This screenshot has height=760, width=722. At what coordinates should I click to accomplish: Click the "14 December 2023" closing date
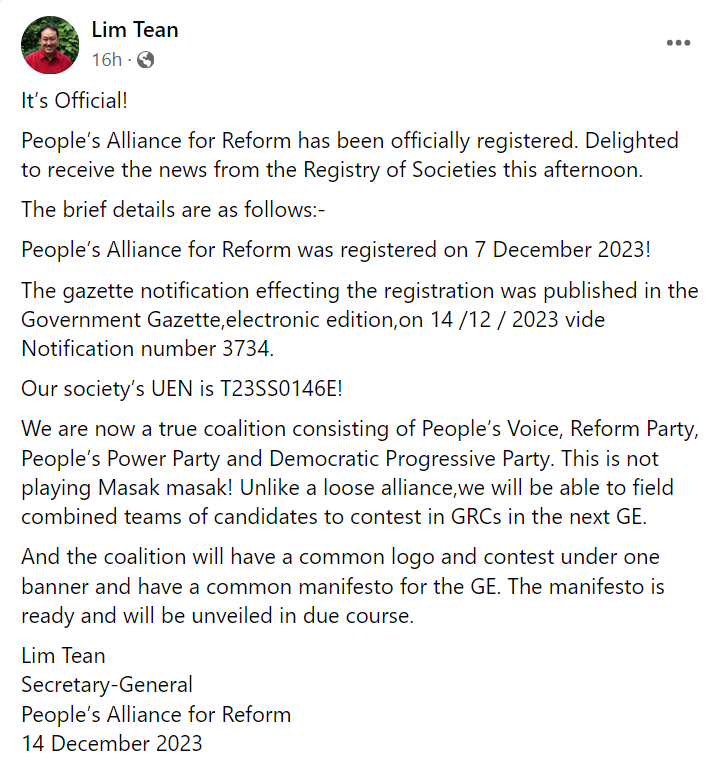click(111, 743)
